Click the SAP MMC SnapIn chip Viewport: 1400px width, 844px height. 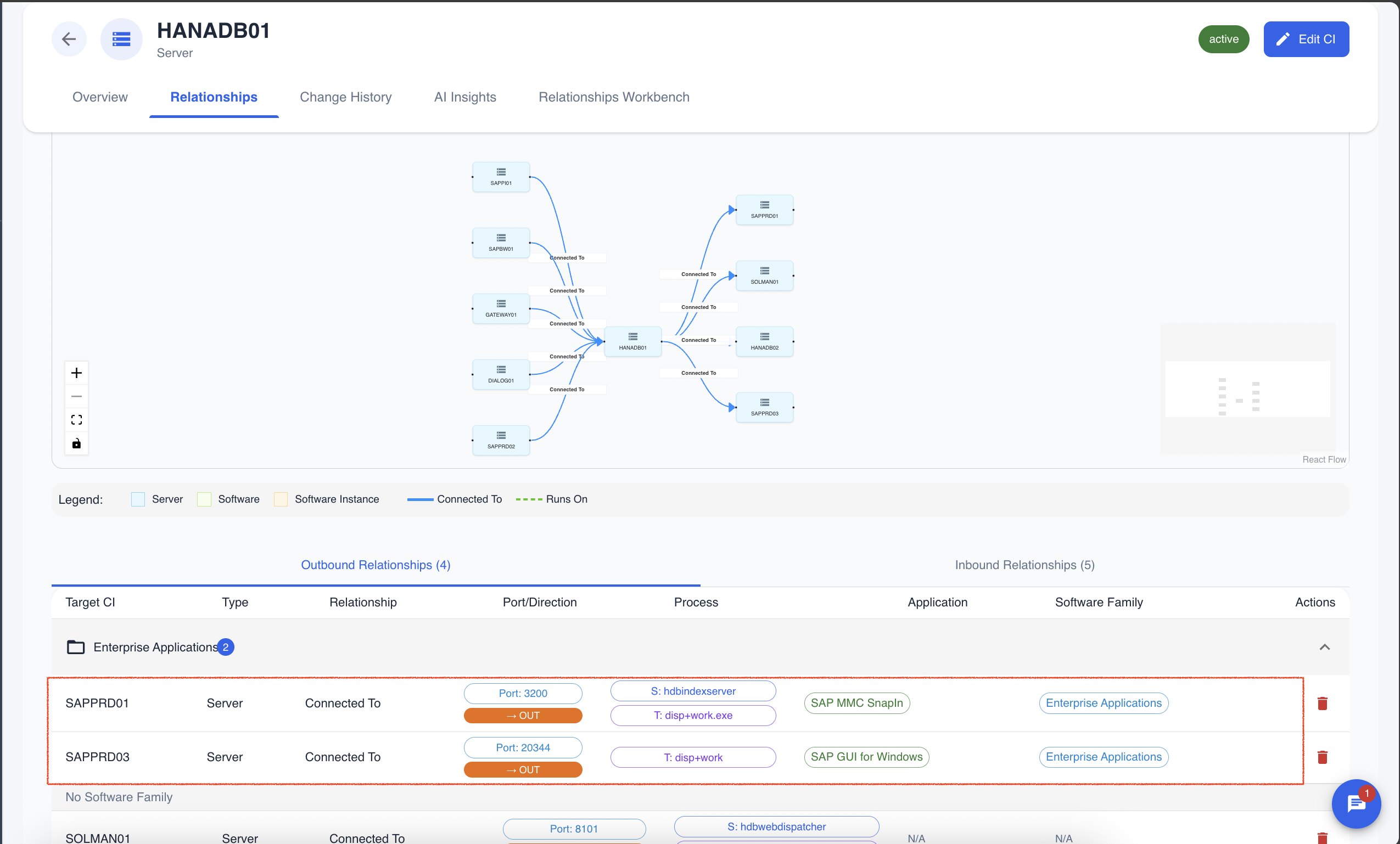tap(856, 702)
